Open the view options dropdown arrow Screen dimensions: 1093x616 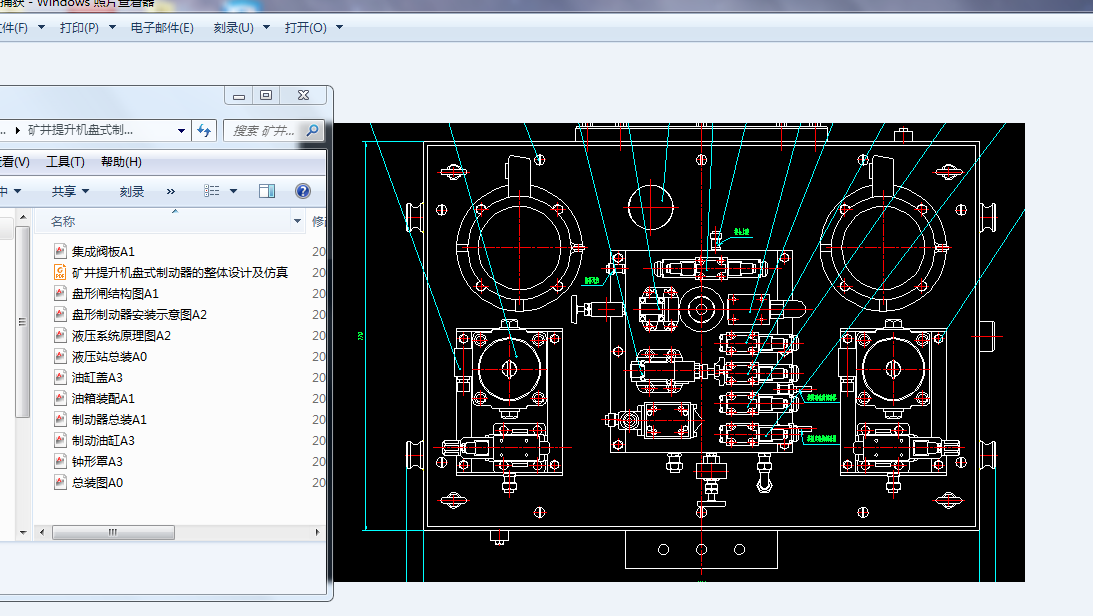coord(234,191)
